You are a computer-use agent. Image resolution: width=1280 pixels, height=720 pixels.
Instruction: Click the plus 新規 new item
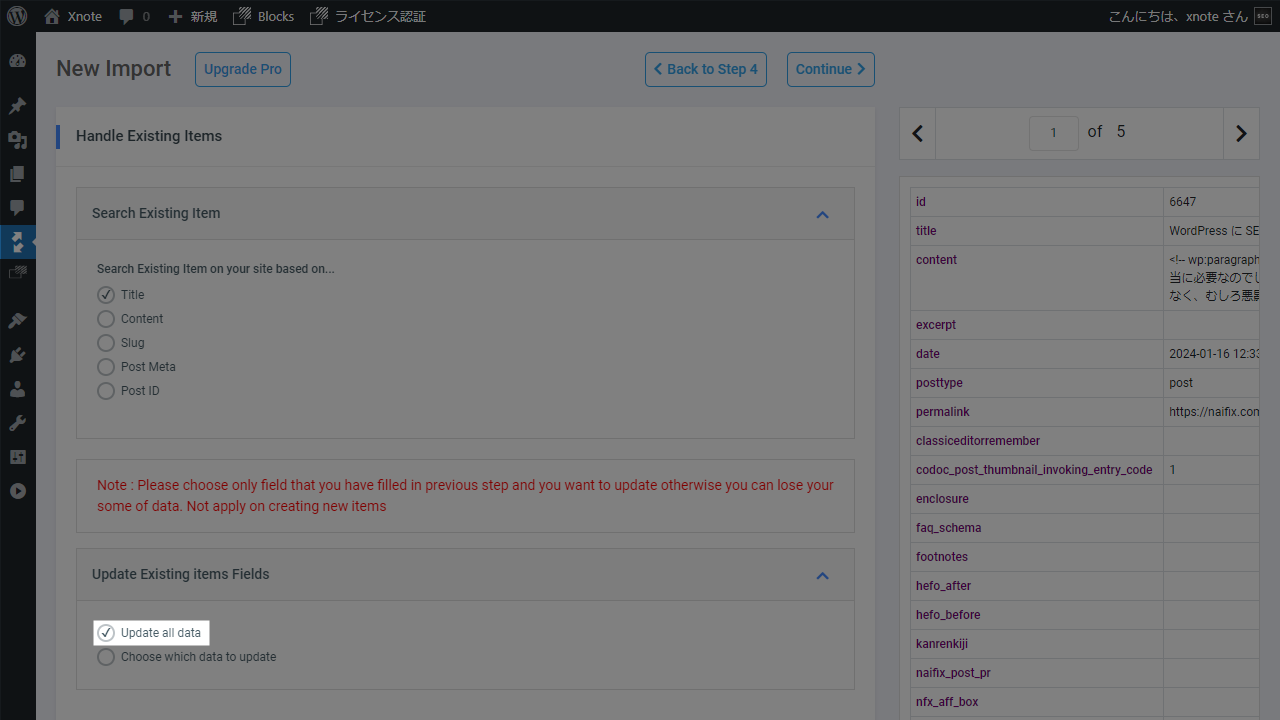(x=192, y=16)
